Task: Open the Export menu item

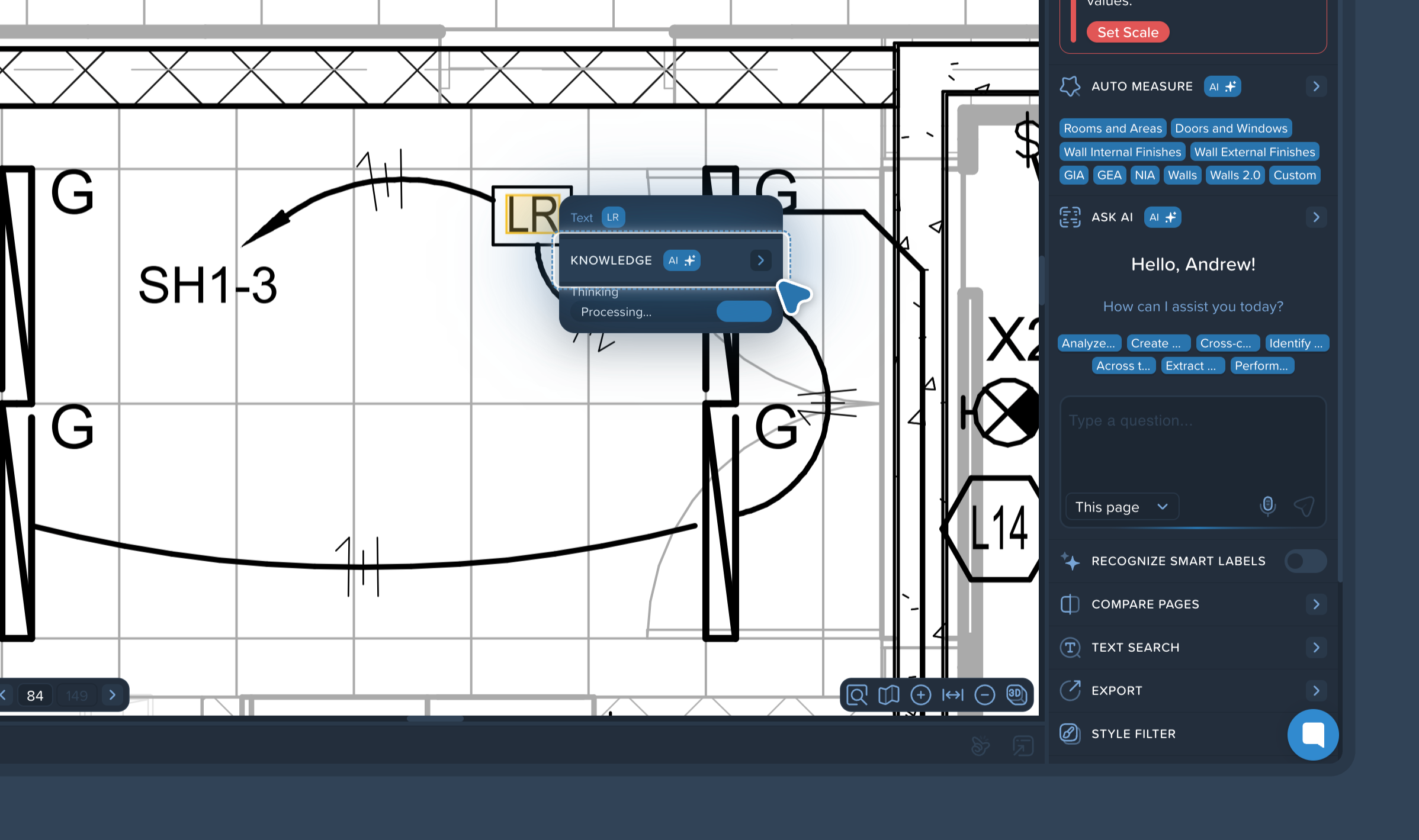Action: [x=1116, y=691]
